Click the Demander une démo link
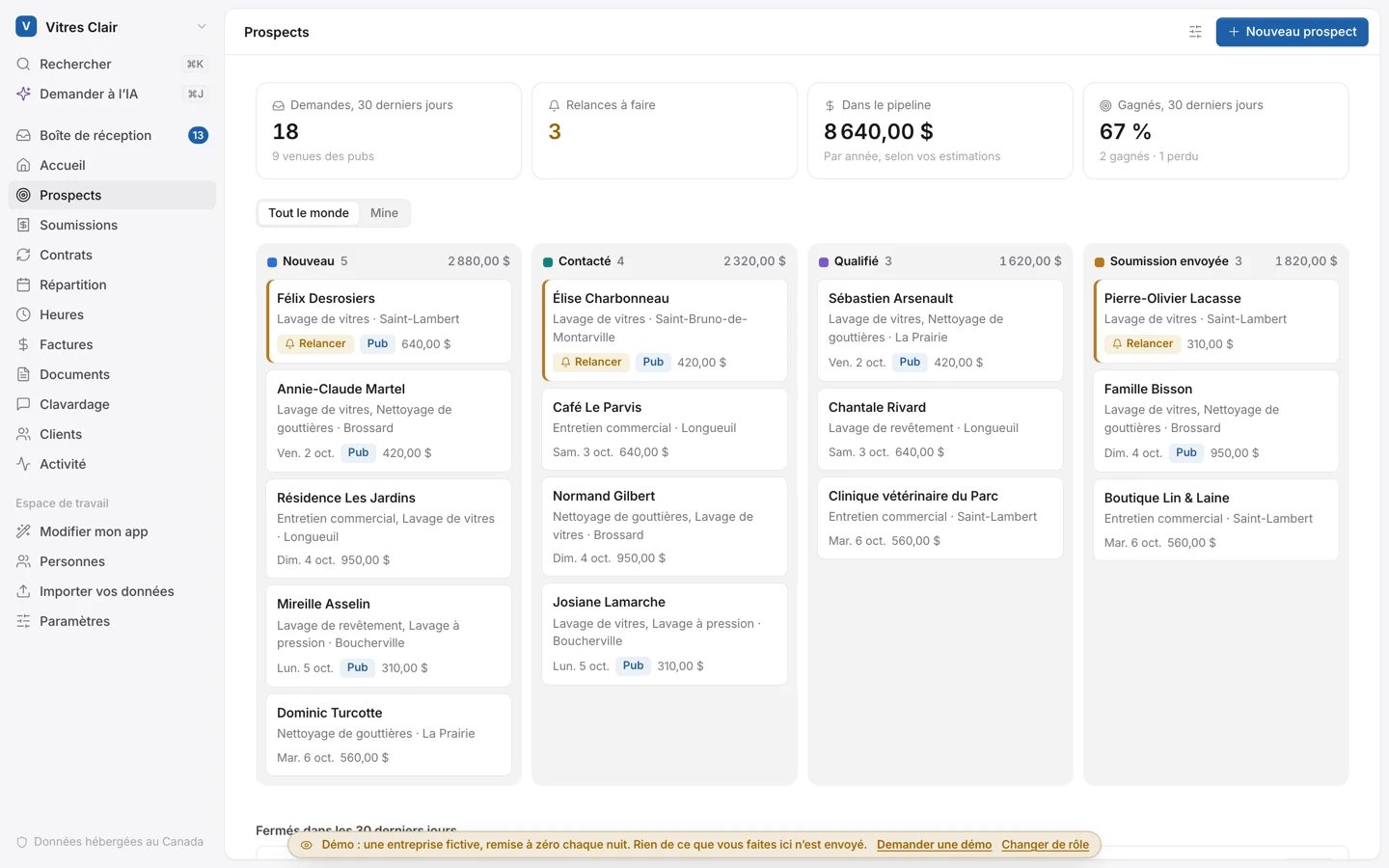 pyautogui.click(x=934, y=845)
